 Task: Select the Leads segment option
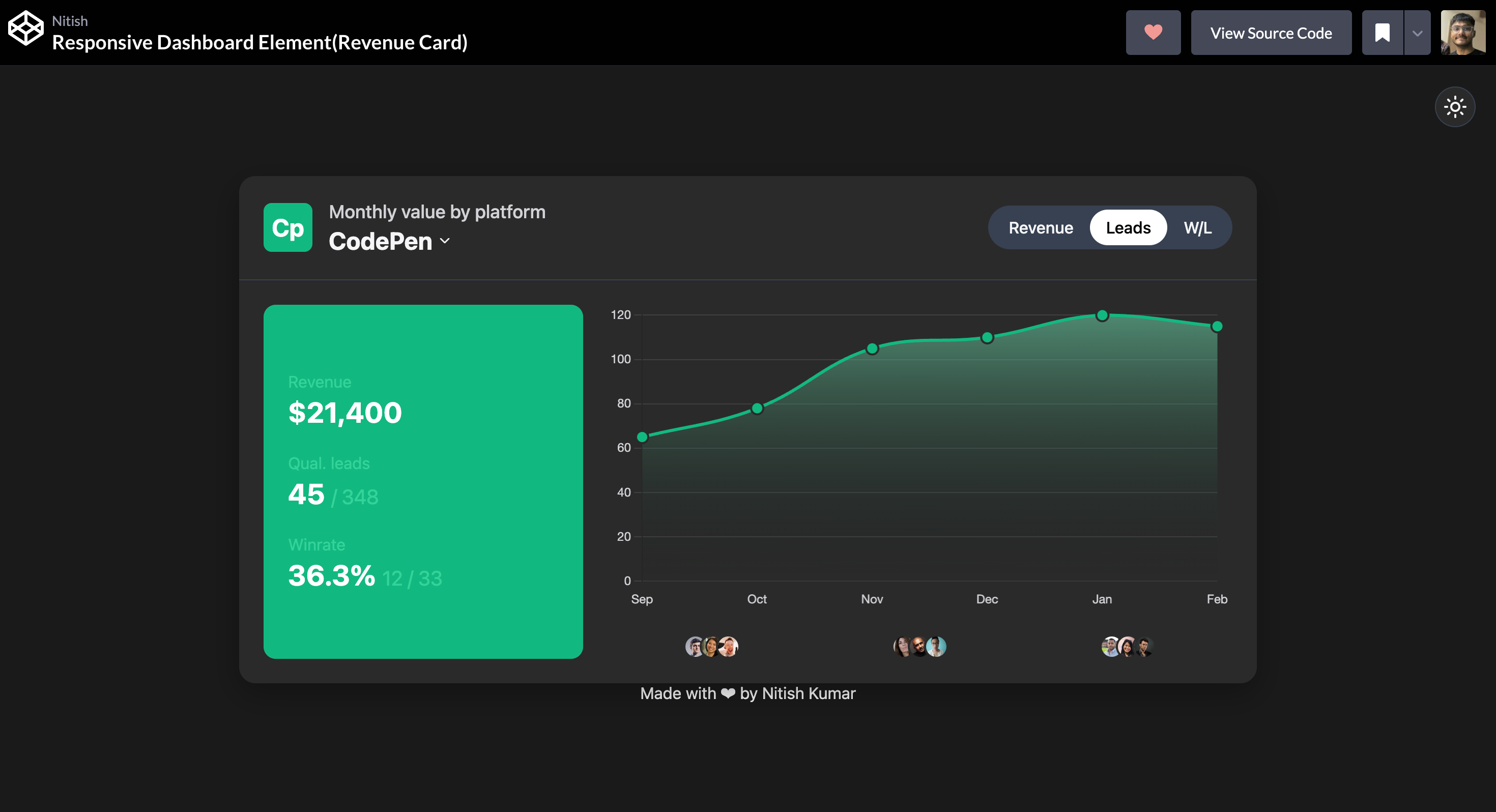point(1128,228)
